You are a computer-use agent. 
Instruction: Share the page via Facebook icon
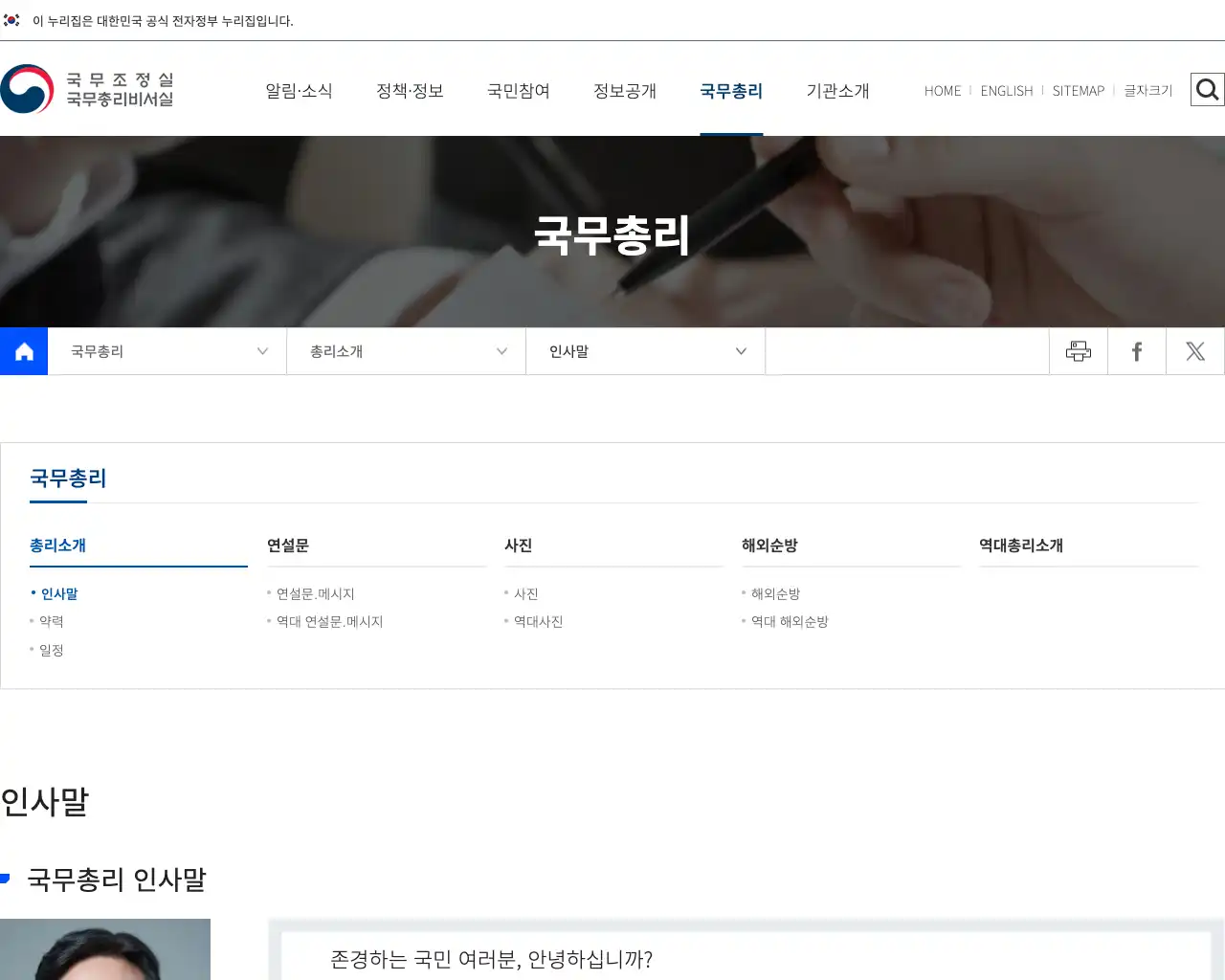(x=1137, y=351)
